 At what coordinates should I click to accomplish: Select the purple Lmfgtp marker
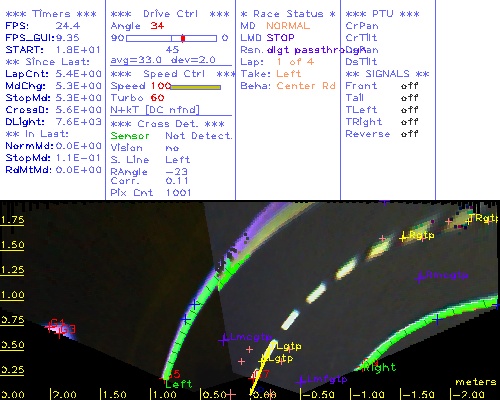tap(301, 380)
